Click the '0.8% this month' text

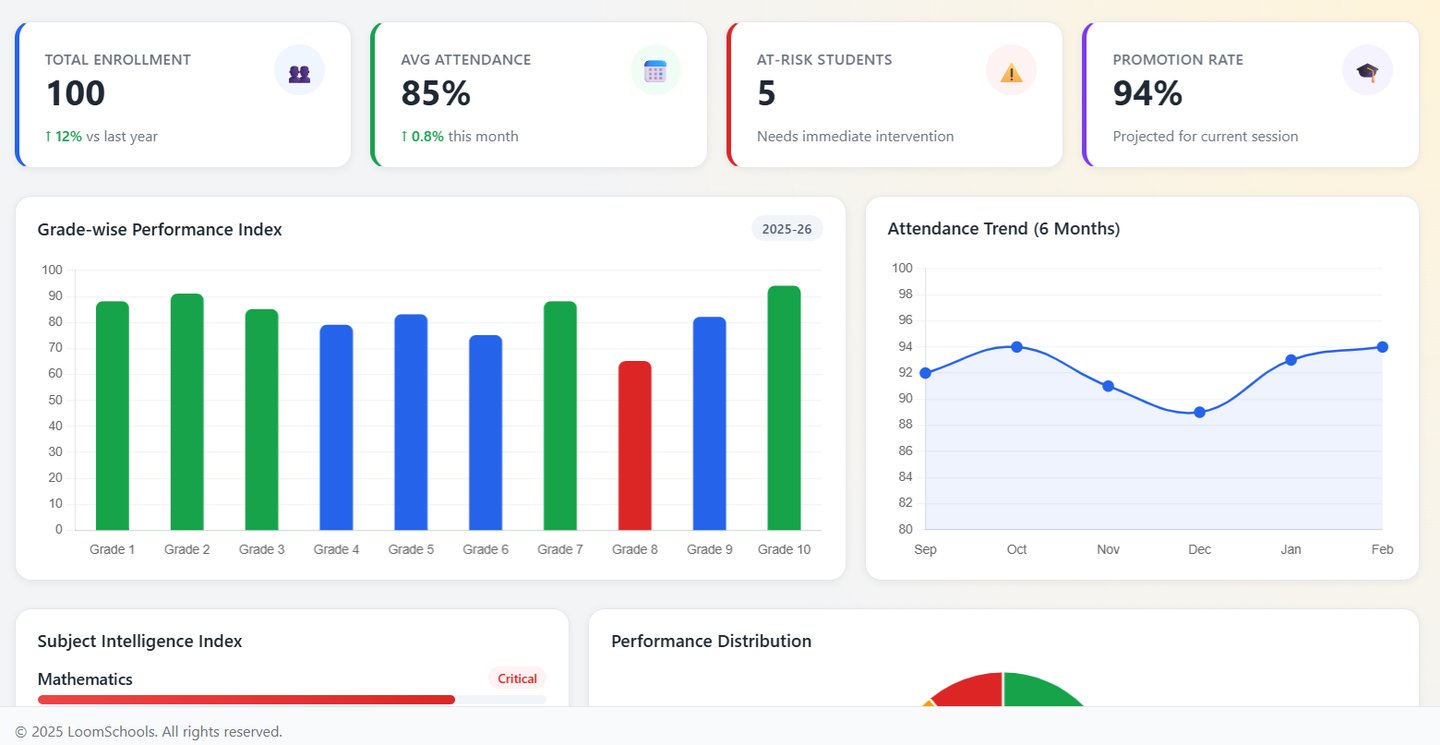[460, 136]
